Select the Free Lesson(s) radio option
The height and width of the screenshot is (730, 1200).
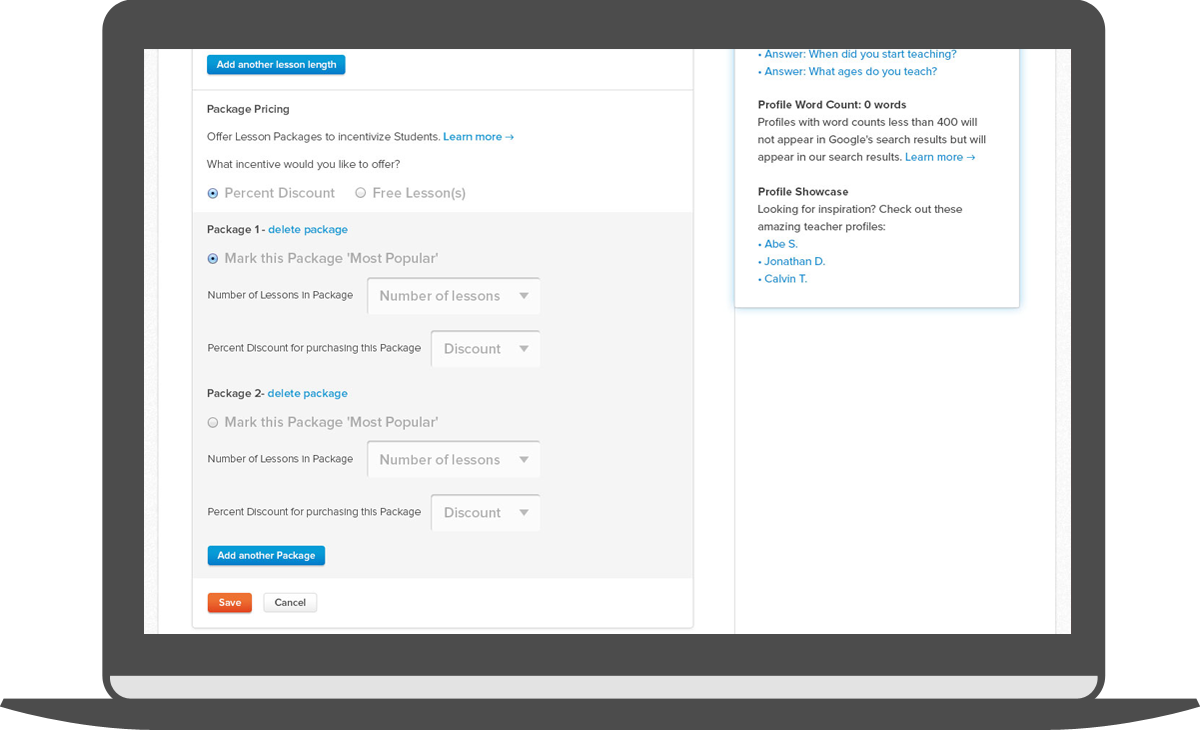(361, 193)
